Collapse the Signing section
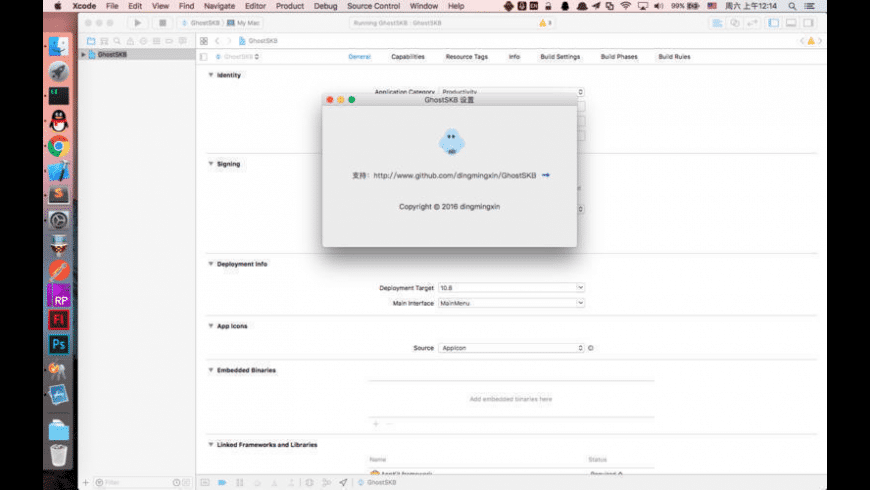This screenshot has height=490, width=870. [211, 164]
